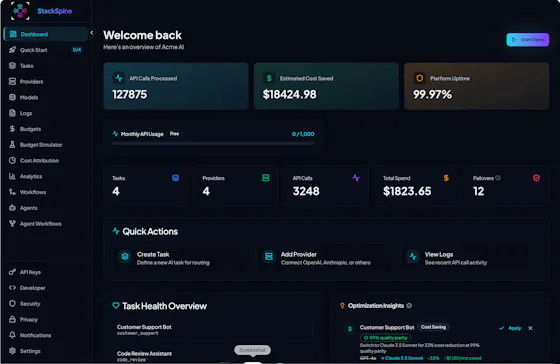Click the Agent Workflows icon

(x=12, y=224)
